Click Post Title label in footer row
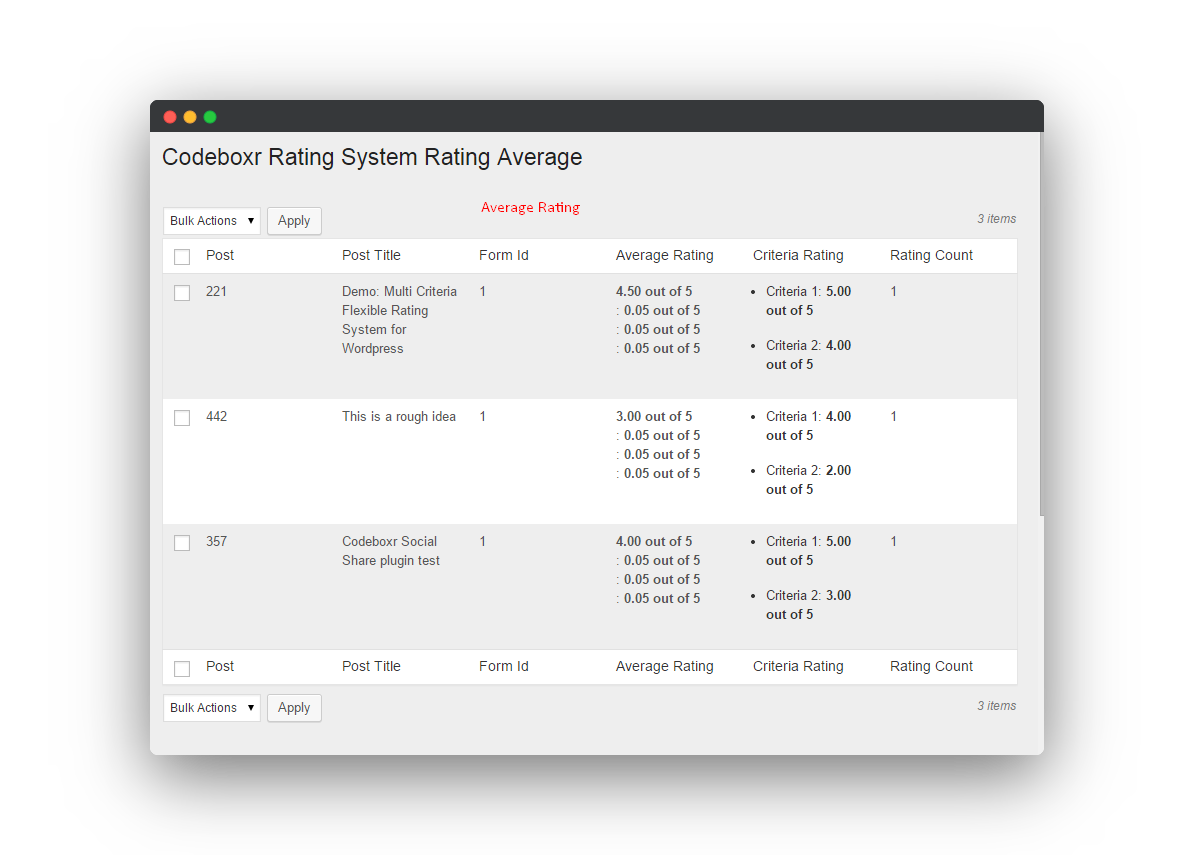This screenshot has height=855, width=1194. coord(371,666)
